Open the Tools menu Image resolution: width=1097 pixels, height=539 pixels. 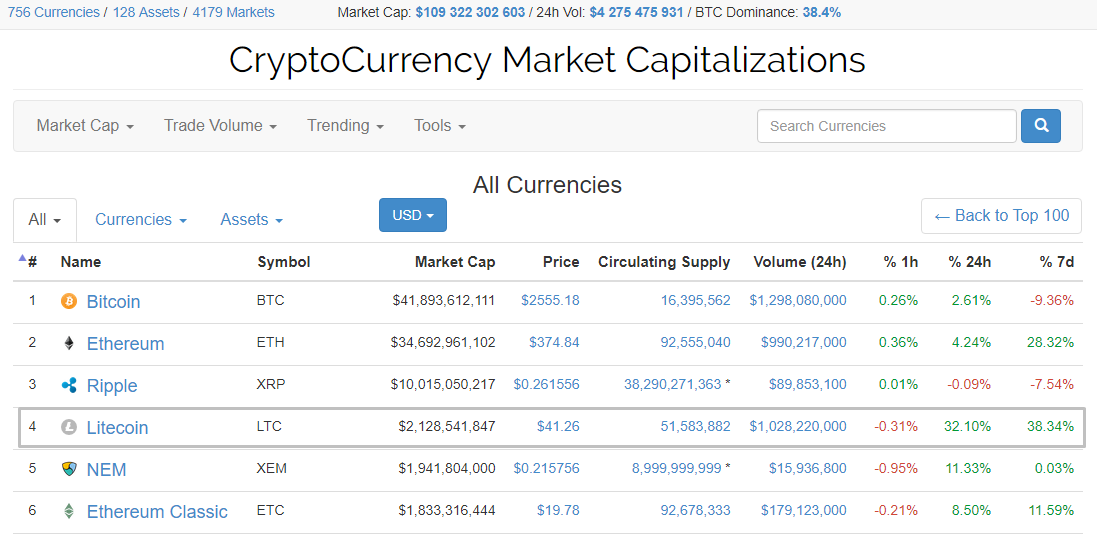[440, 126]
